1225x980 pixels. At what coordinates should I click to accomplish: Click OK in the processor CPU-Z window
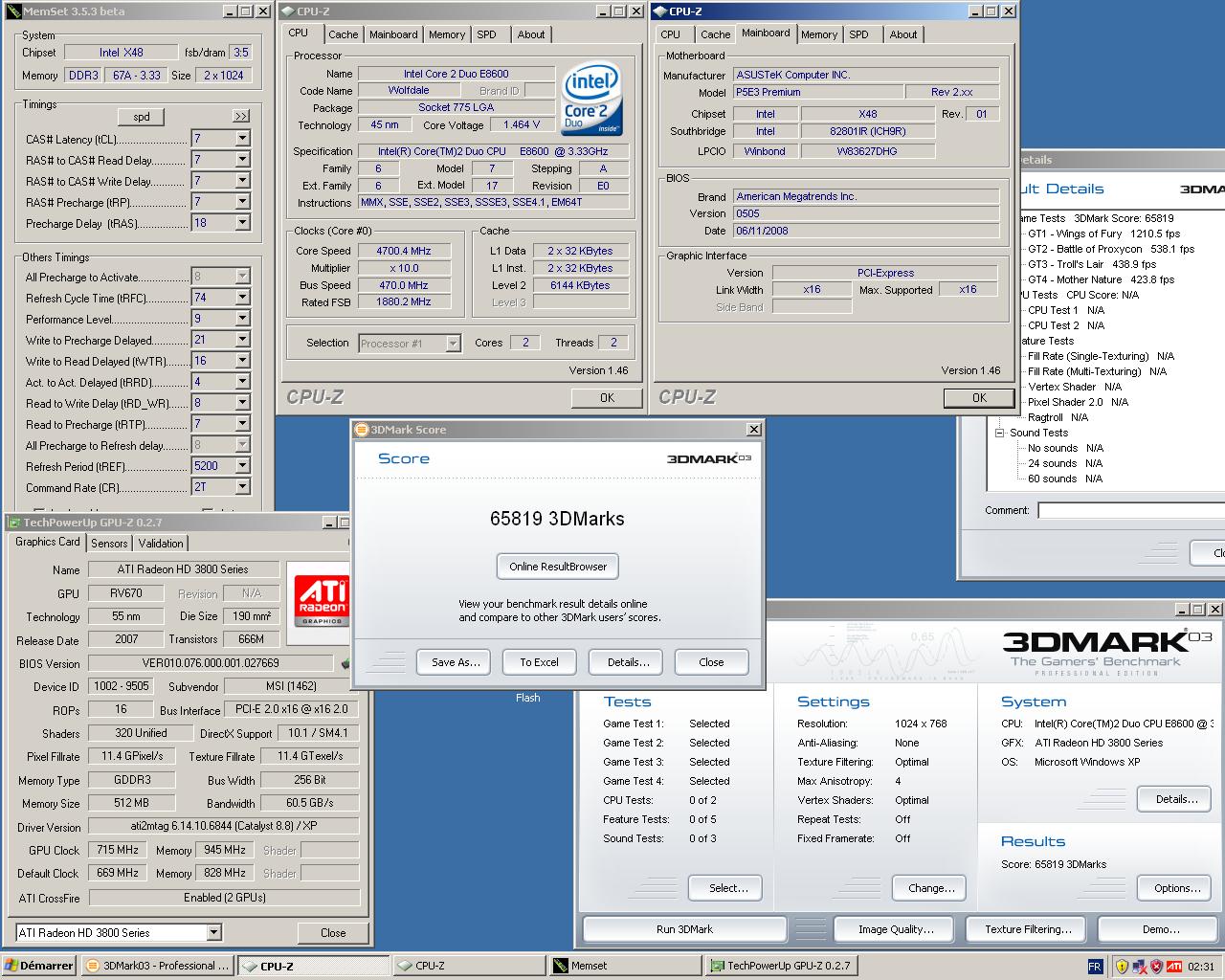(x=607, y=397)
